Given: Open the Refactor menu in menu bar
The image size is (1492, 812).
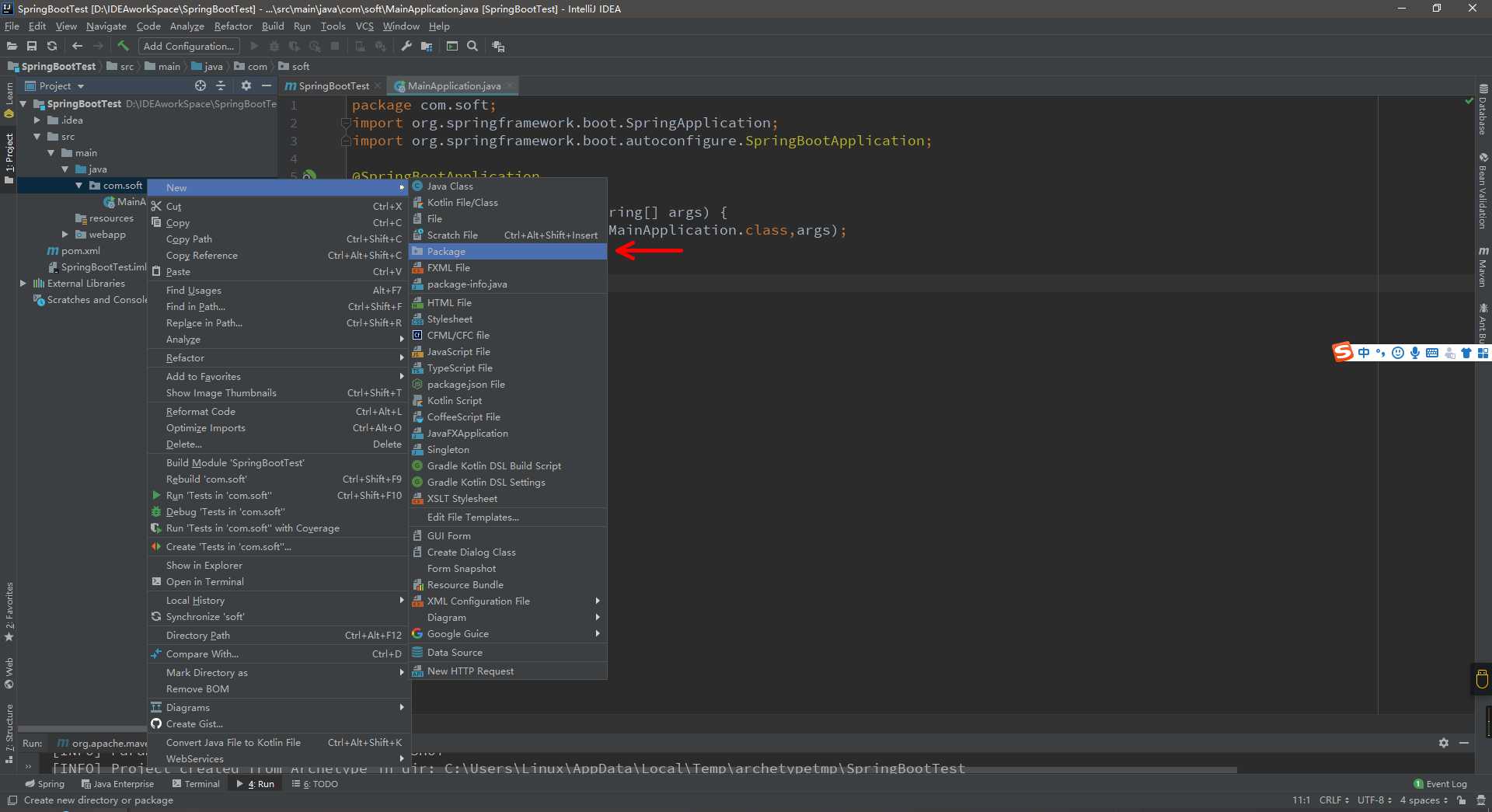Looking at the screenshot, I should (233, 26).
